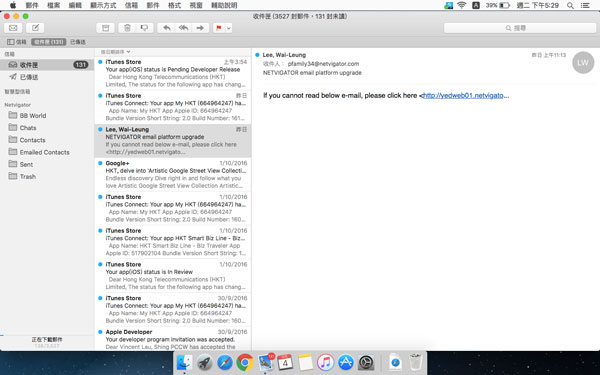Open the 輔助說明 menu
Image resolution: width=600 pixels, height=375 pixels.
[224, 5]
